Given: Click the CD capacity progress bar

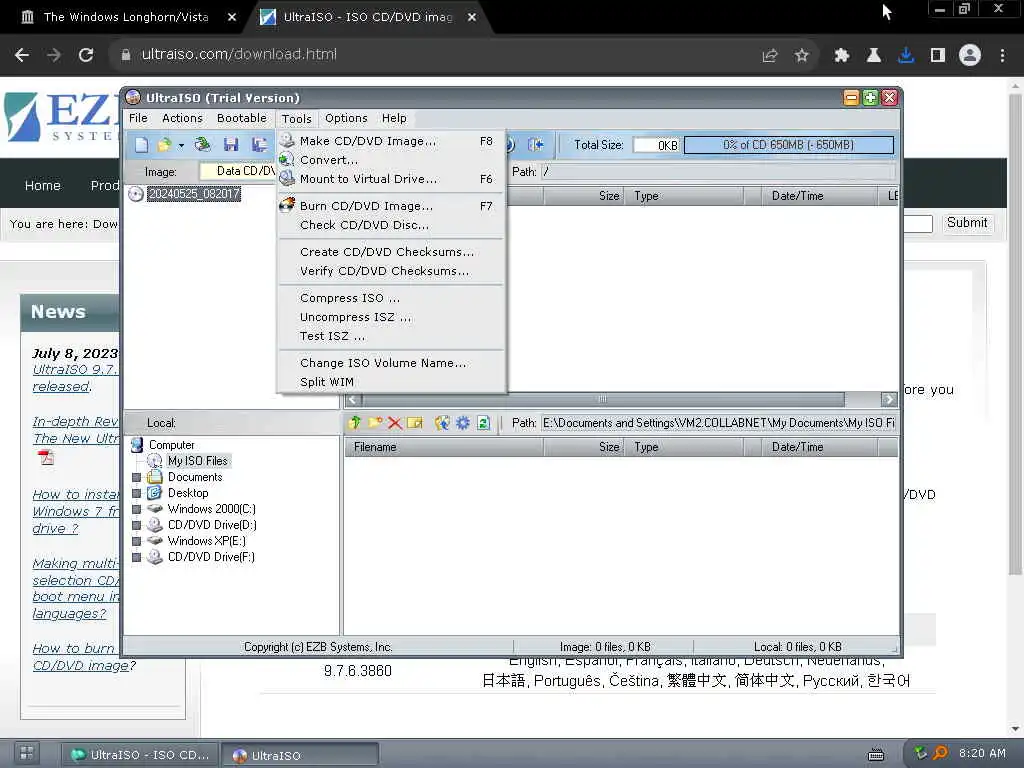Looking at the screenshot, I should click(x=788, y=145).
